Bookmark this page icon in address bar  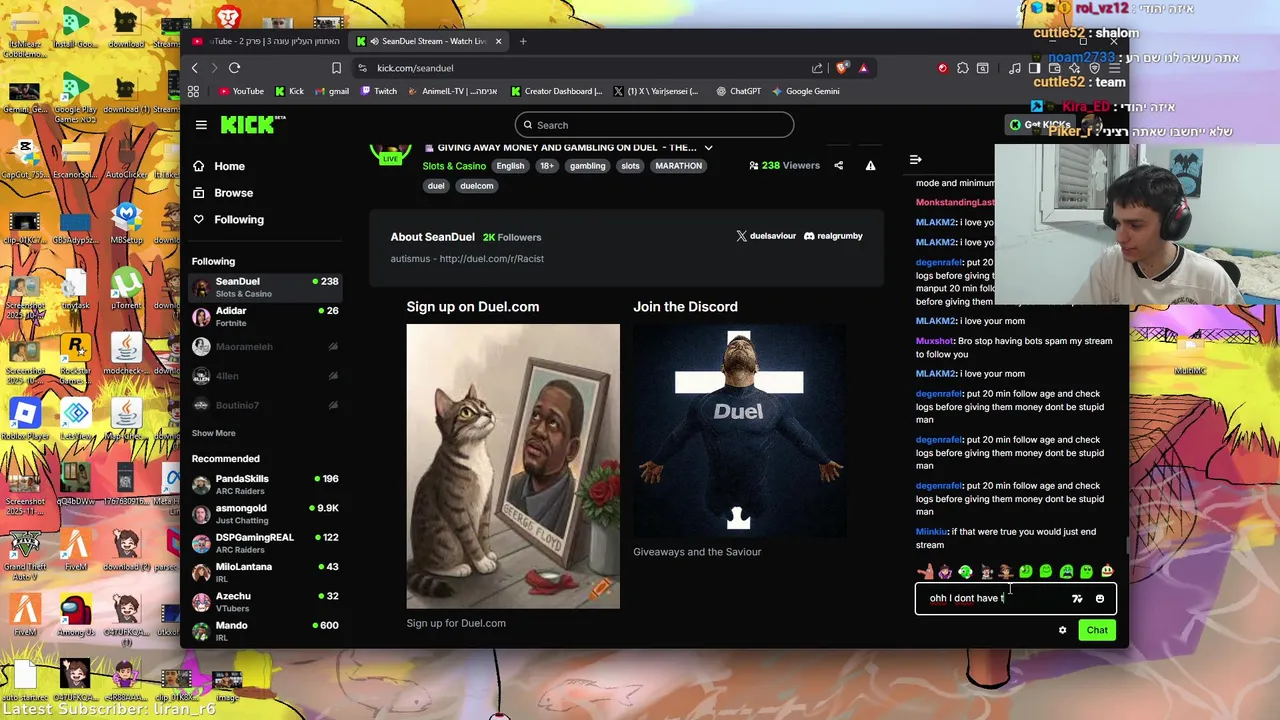(336, 68)
